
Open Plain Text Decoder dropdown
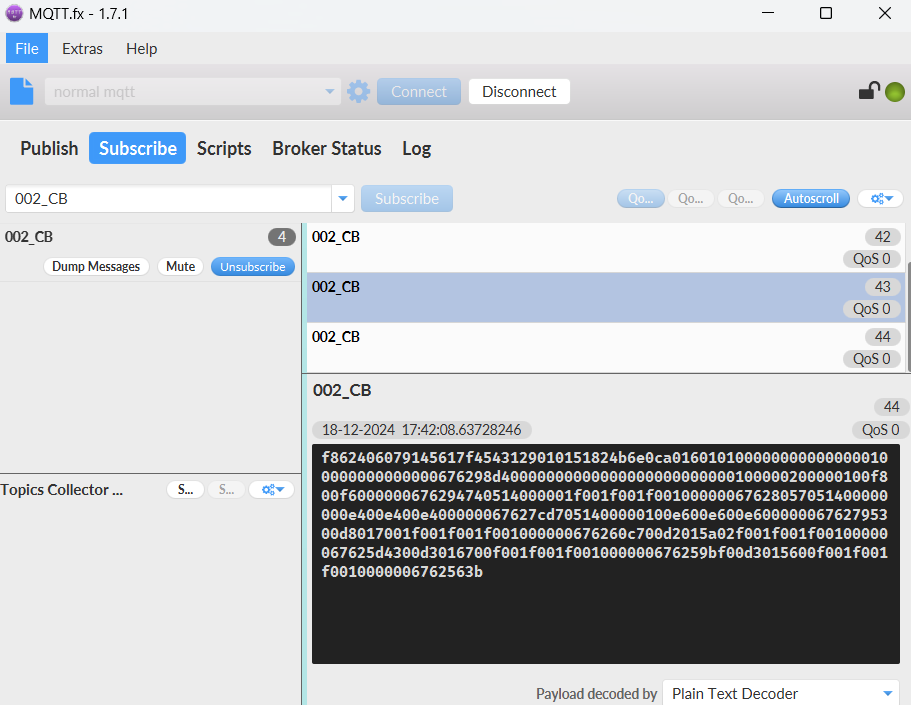[781, 693]
